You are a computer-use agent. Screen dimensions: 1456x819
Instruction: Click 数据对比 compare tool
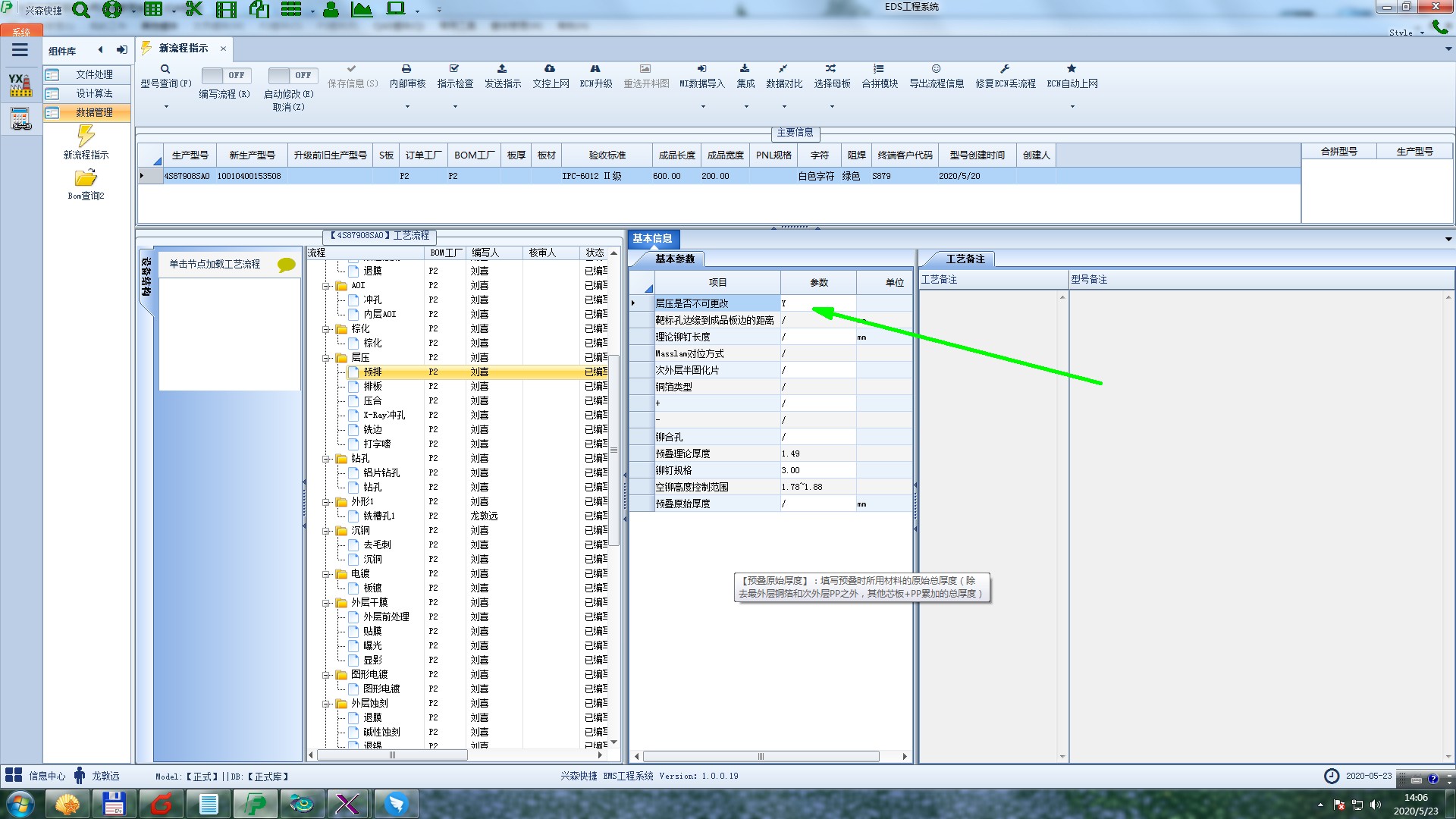784,77
